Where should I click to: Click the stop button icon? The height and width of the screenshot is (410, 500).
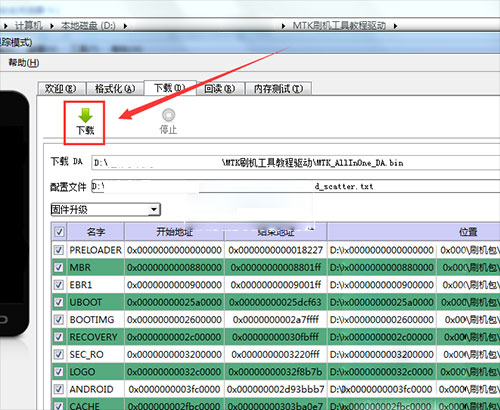(168, 115)
